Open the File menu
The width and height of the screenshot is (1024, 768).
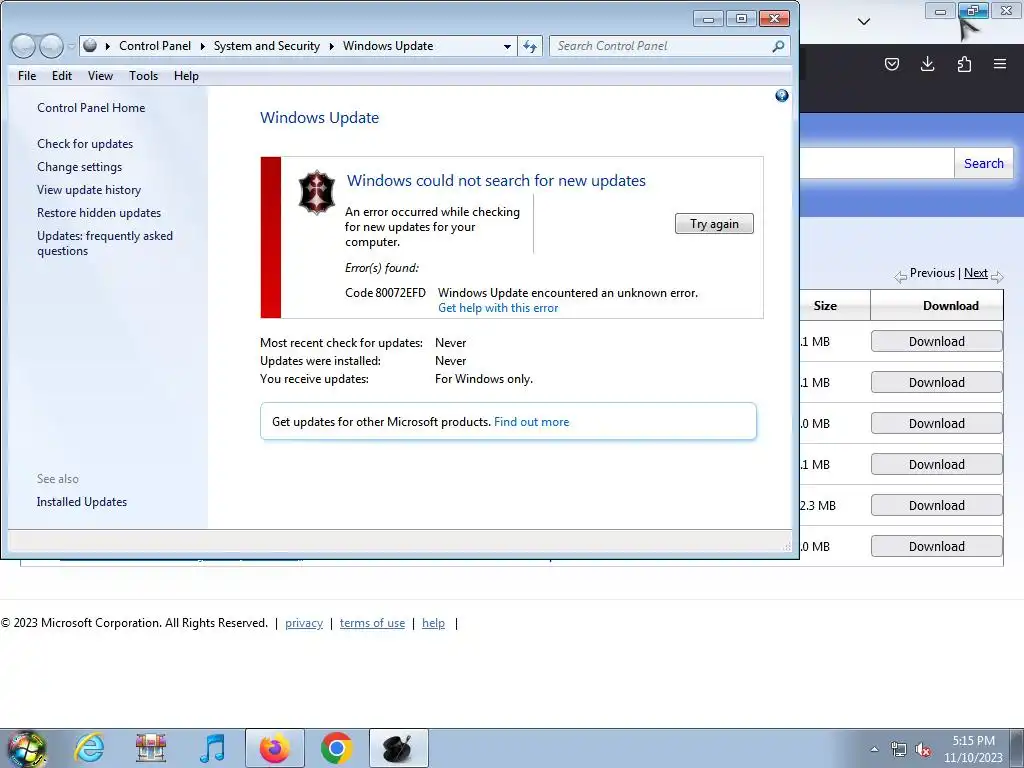coord(27,76)
